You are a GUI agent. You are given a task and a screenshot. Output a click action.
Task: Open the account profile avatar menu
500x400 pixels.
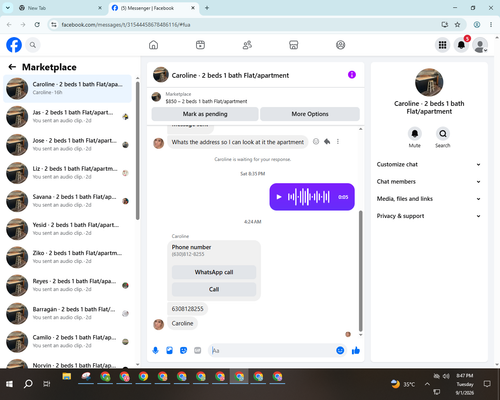[480, 45]
